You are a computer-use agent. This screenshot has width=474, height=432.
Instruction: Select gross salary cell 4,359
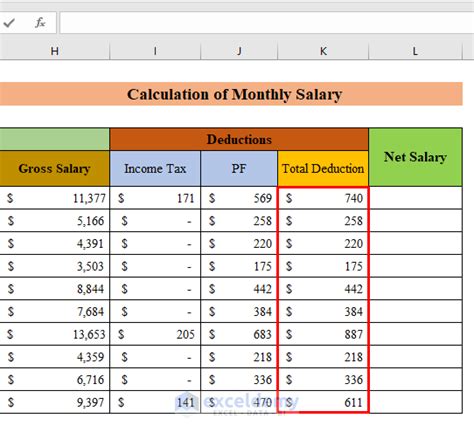(55, 357)
